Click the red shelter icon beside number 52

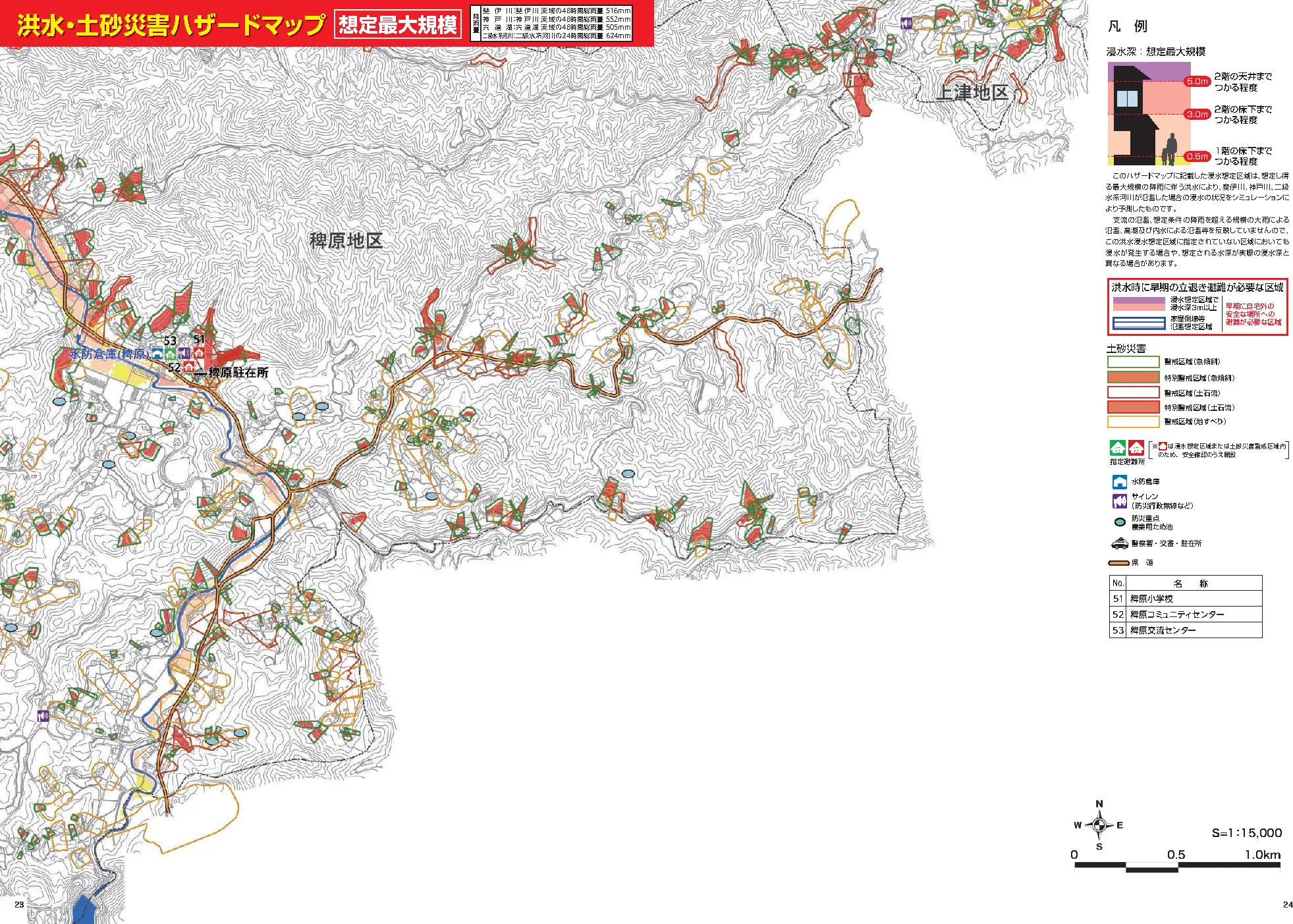tap(188, 367)
